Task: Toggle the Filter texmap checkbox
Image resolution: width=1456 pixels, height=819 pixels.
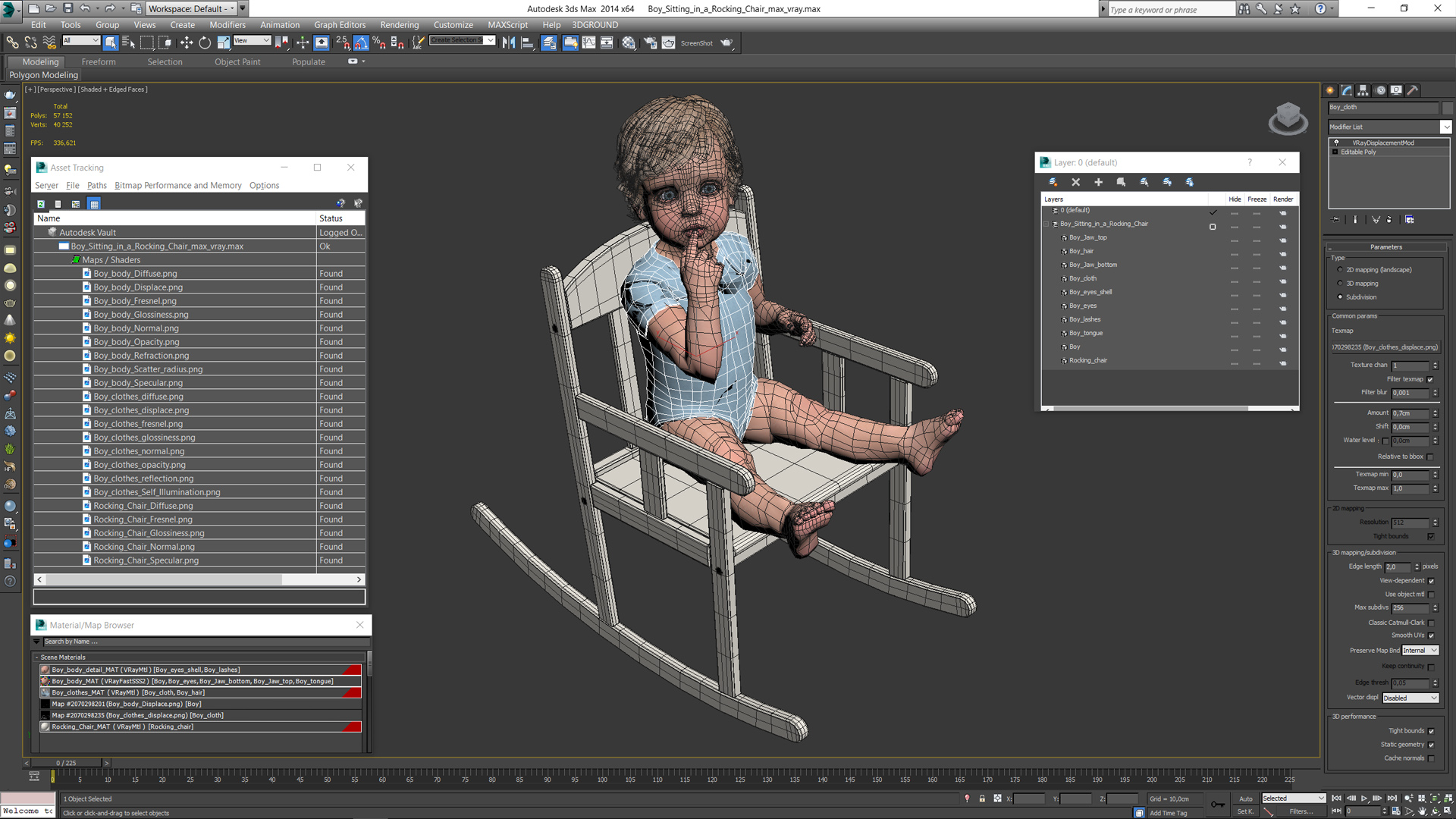Action: tap(1430, 379)
